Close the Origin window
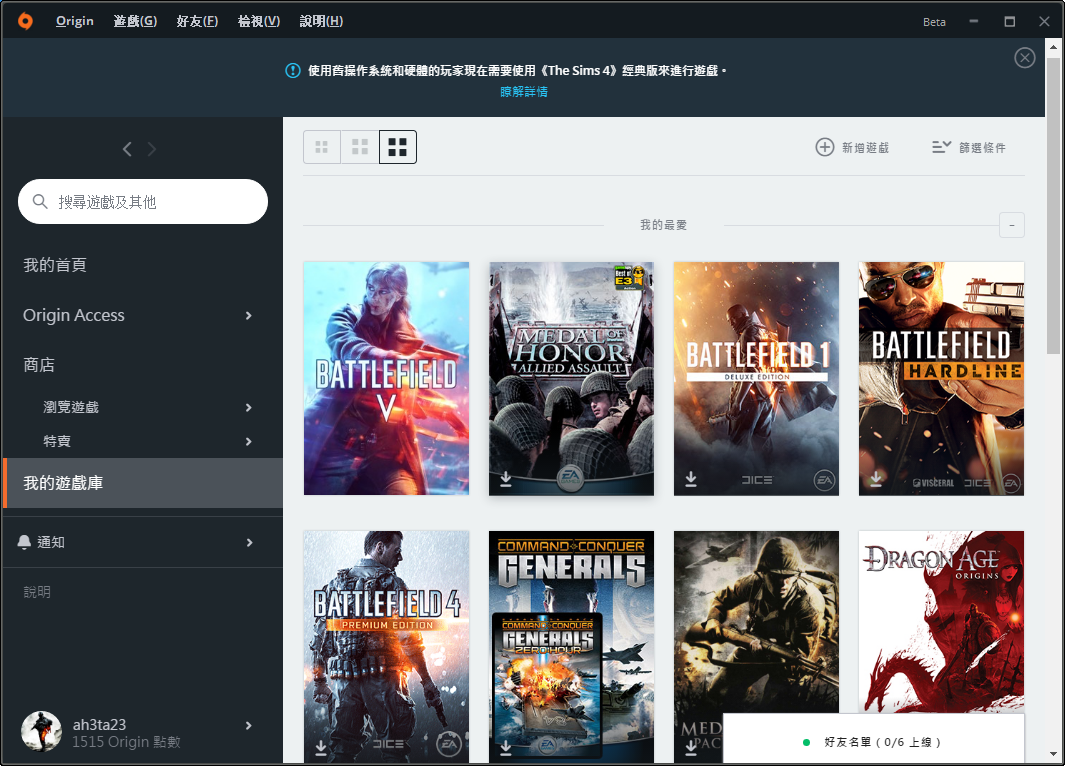This screenshot has width=1065, height=766. (x=1045, y=21)
